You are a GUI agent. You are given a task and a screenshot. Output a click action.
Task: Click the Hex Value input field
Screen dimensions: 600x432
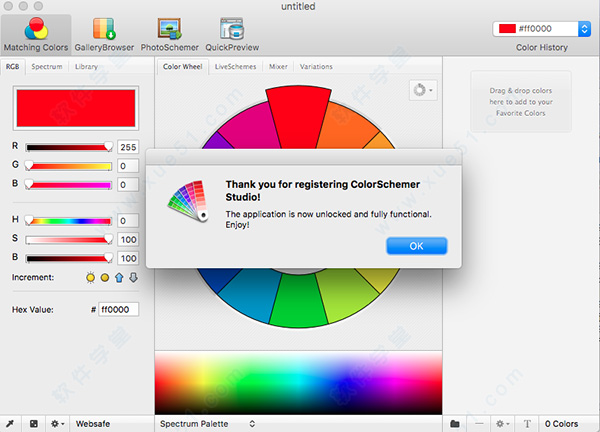tap(119, 309)
